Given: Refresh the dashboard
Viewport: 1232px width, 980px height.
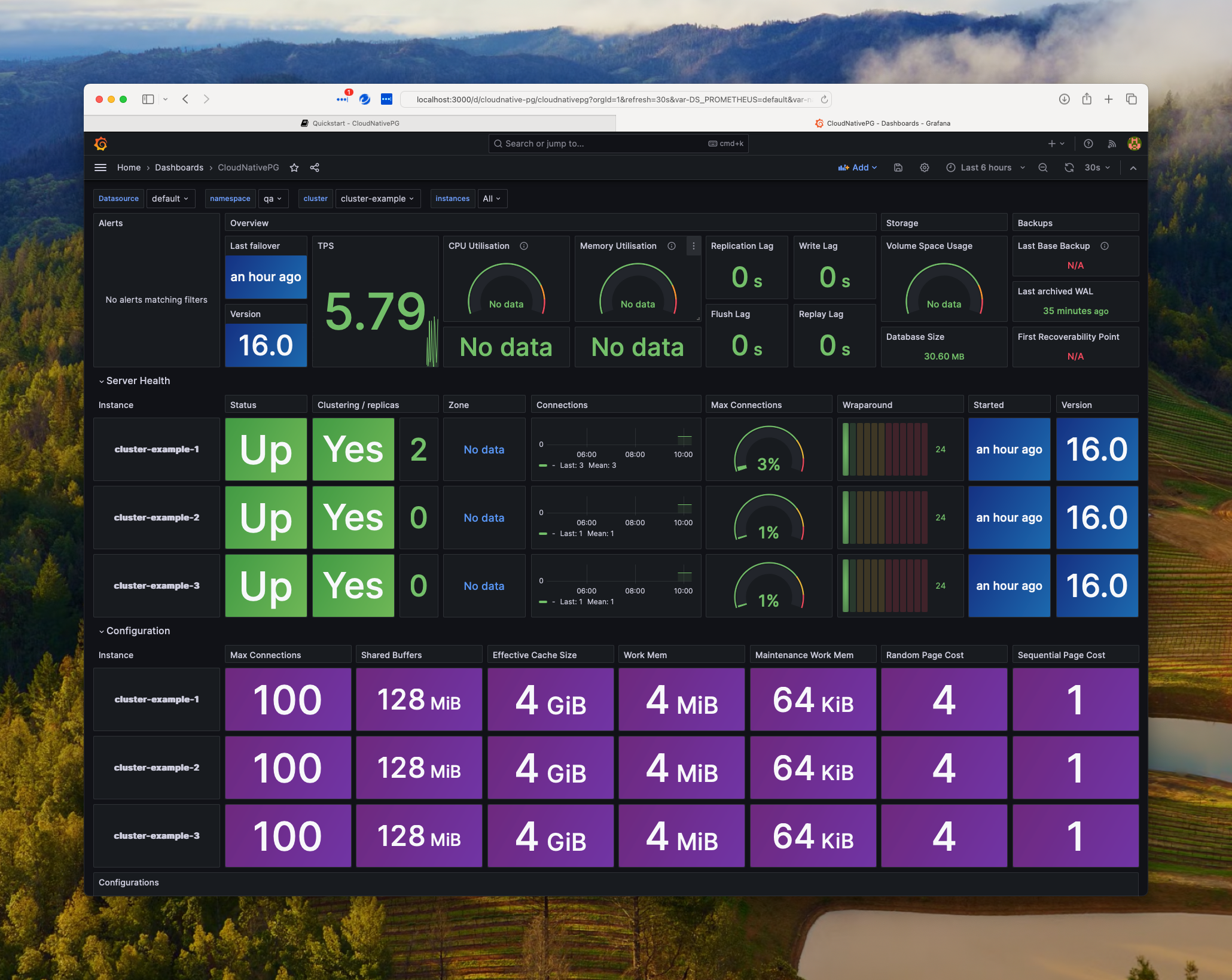Looking at the screenshot, I should (1069, 168).
